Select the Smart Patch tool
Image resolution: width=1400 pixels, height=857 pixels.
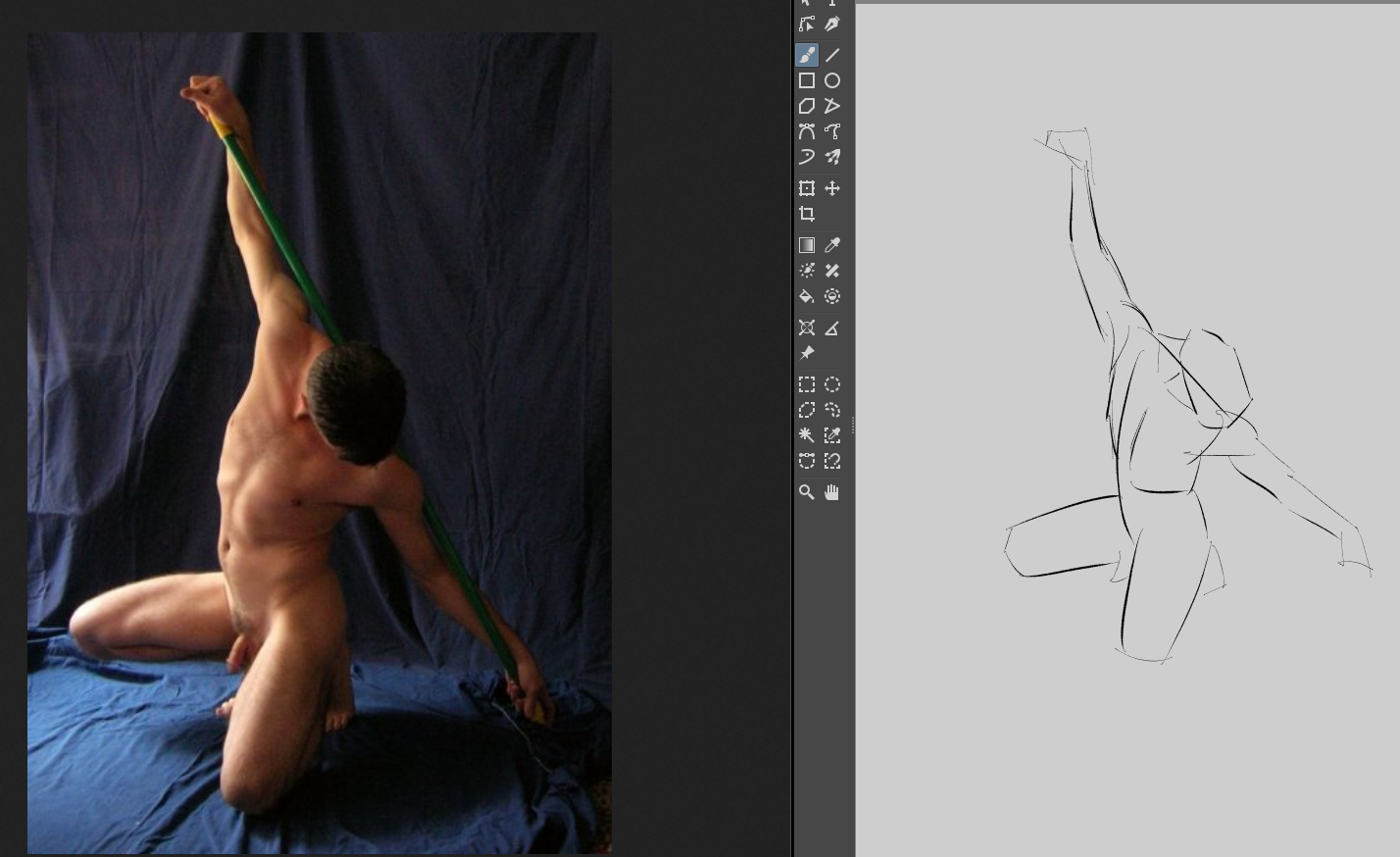832,271
